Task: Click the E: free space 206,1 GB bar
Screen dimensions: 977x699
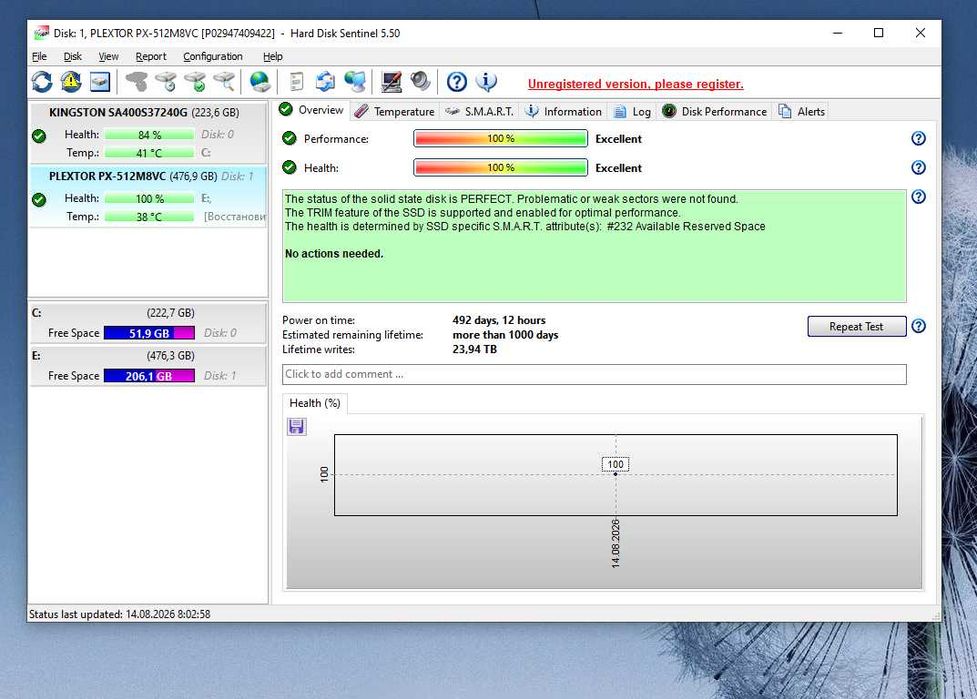Action: (x=149, y=376)
